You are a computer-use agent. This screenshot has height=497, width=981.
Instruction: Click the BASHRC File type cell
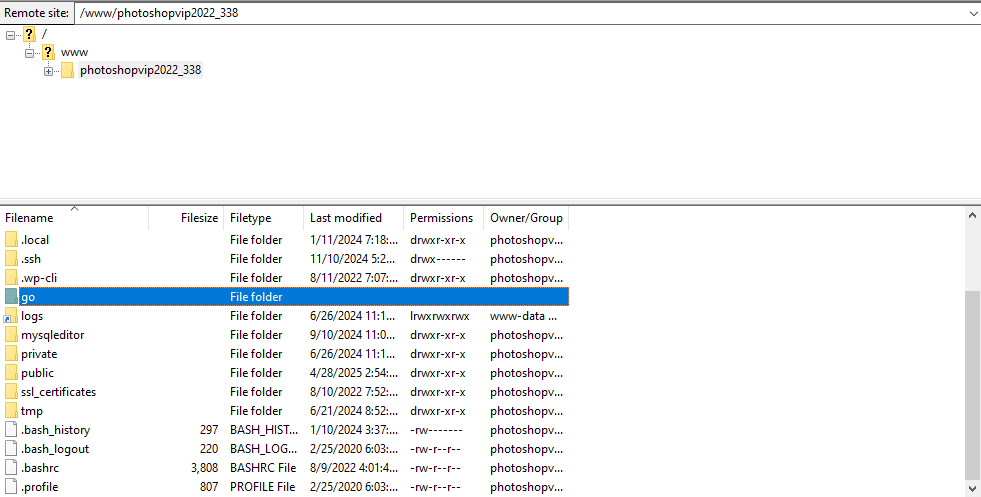point(263,468)
